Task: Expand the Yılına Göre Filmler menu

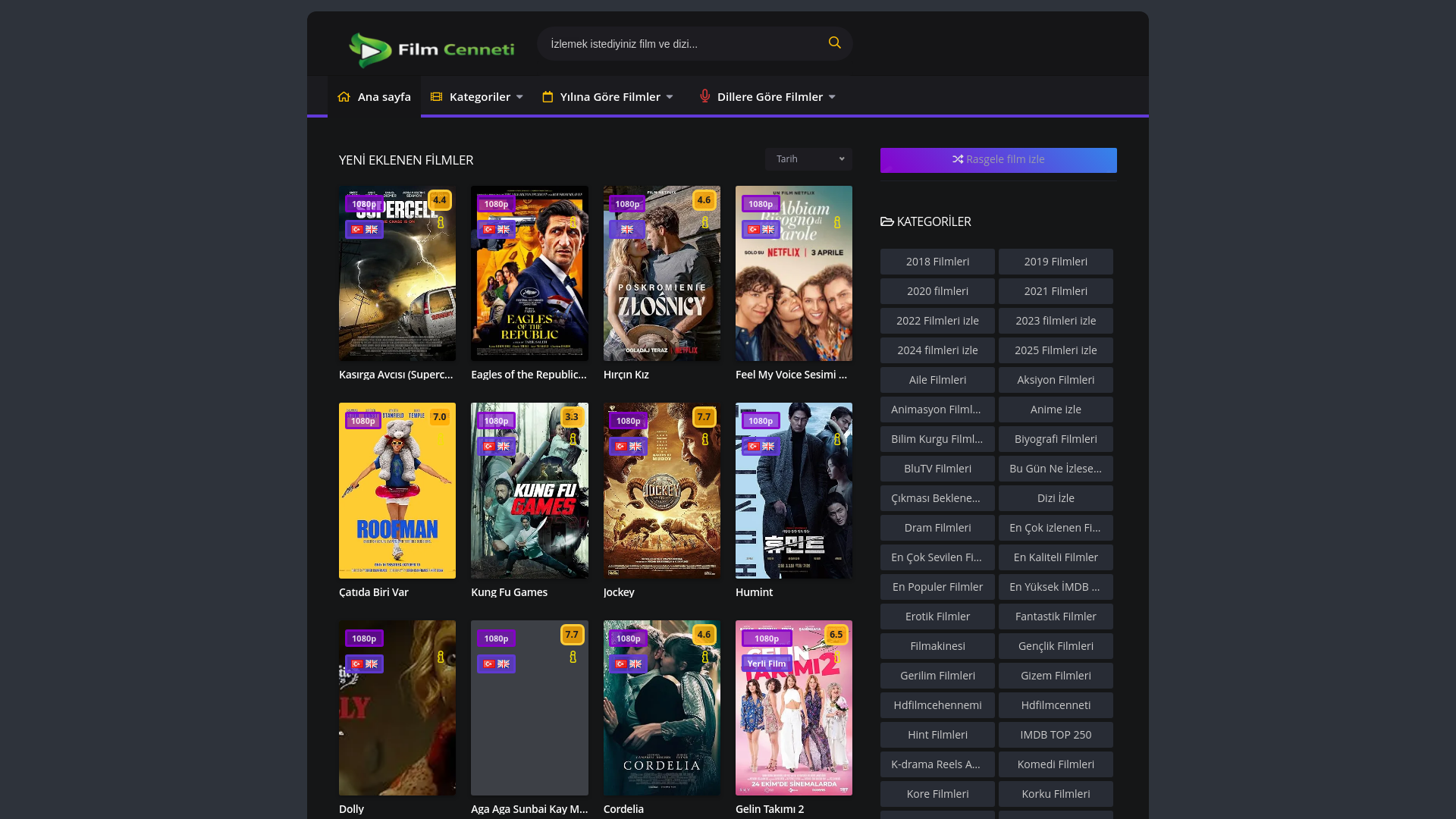Action: (x=607, y=97)
